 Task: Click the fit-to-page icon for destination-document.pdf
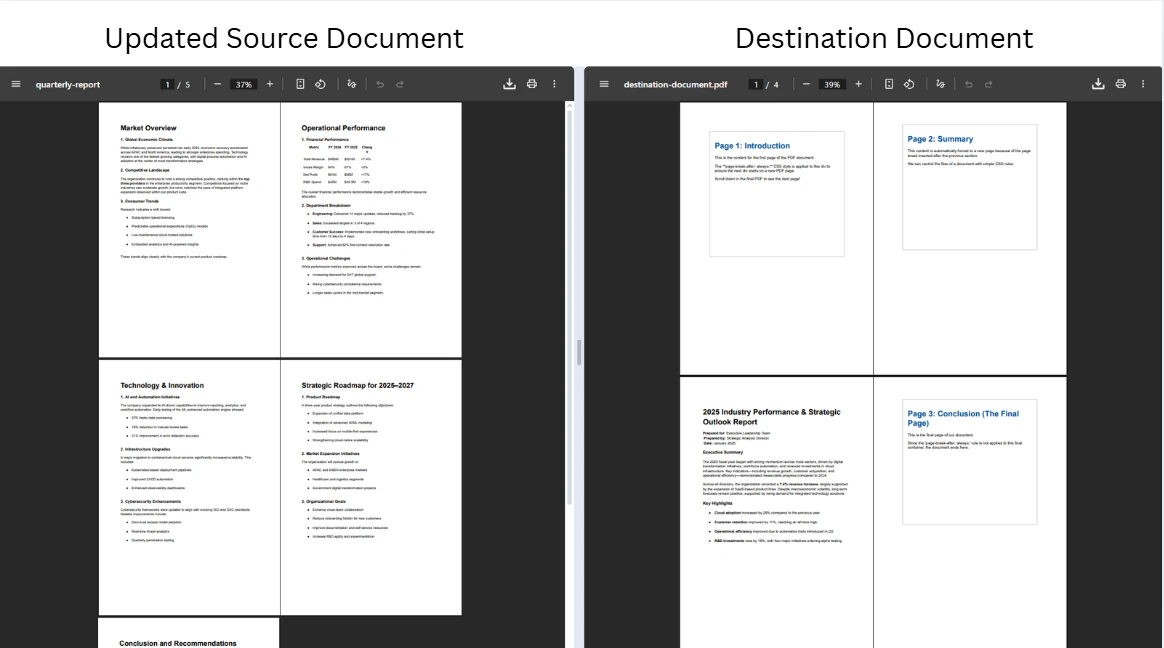click(x=889, y=84)
